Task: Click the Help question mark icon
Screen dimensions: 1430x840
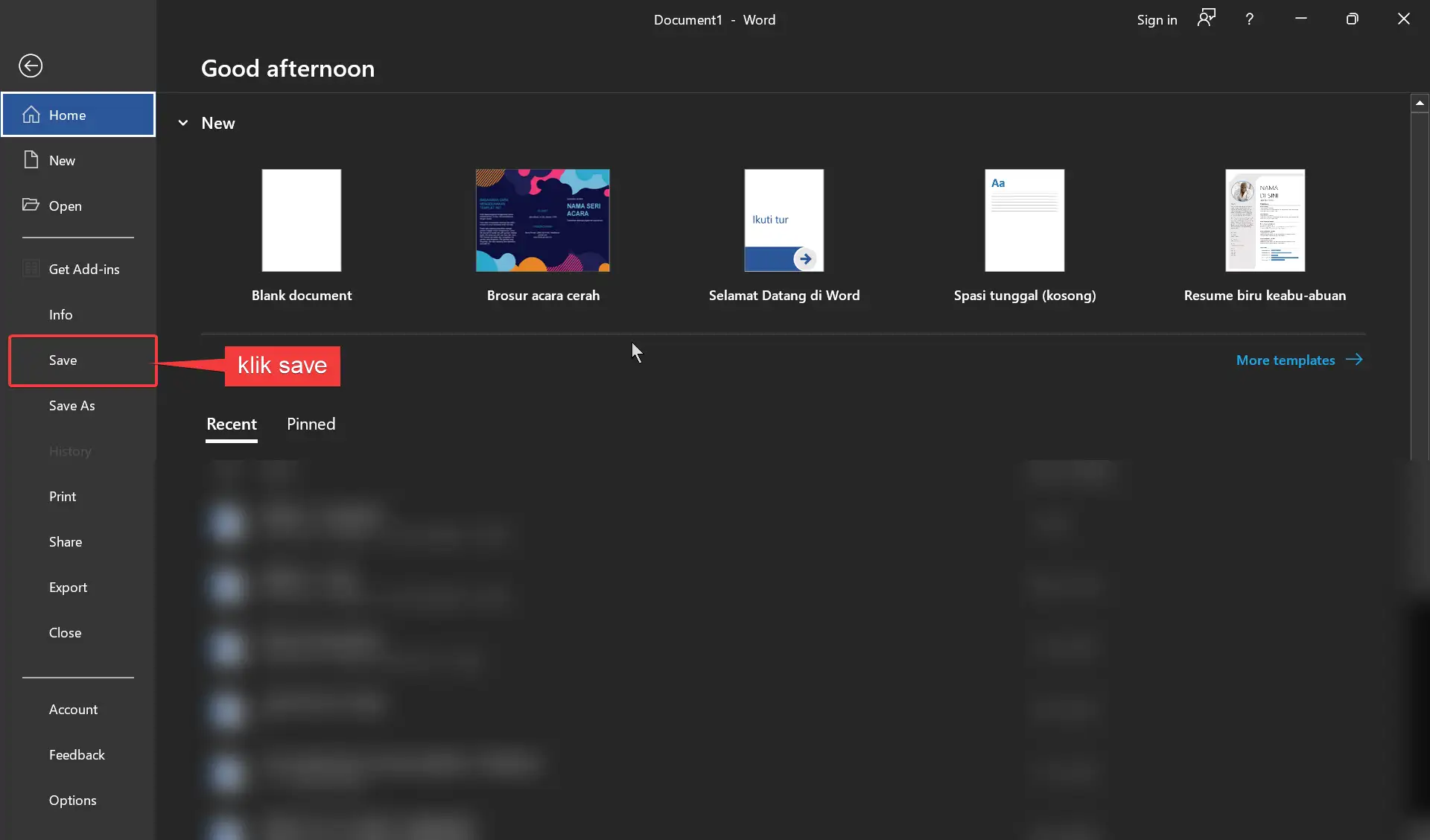Action: pyautogui.click(x=1249, y=19)
